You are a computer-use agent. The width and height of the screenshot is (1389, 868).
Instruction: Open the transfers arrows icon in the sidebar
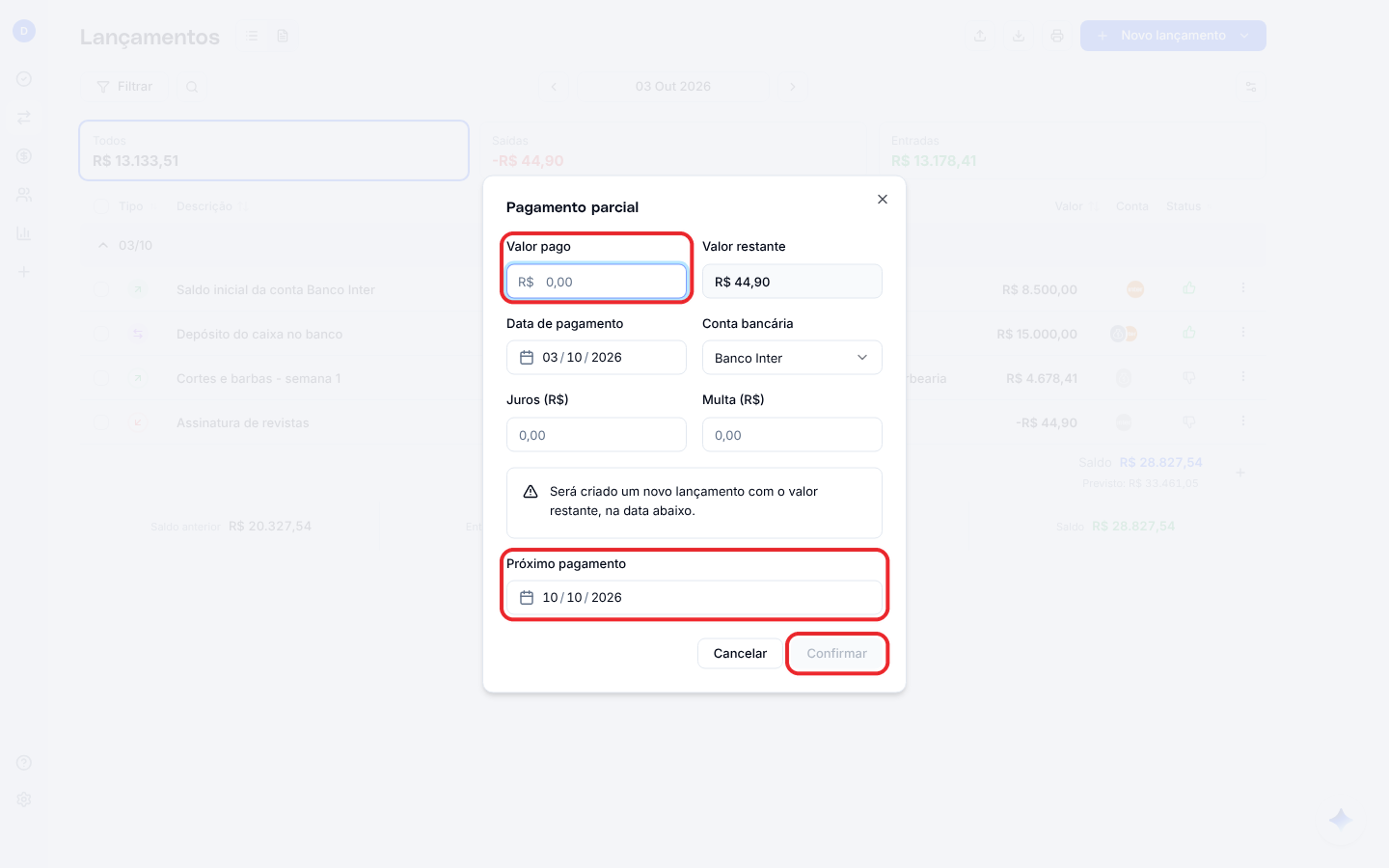[x=24, y=118]
